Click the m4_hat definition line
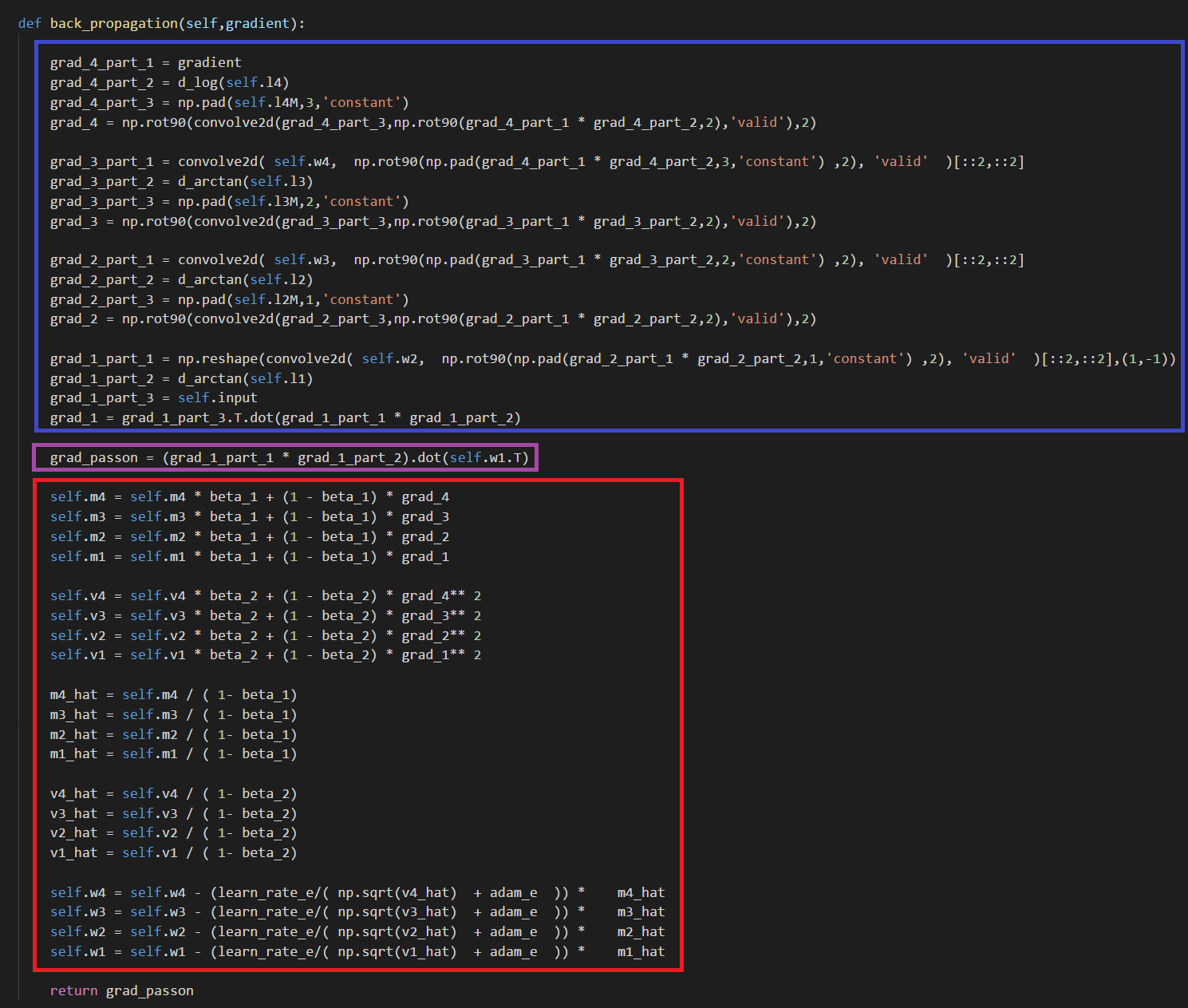 coord(173,694)
